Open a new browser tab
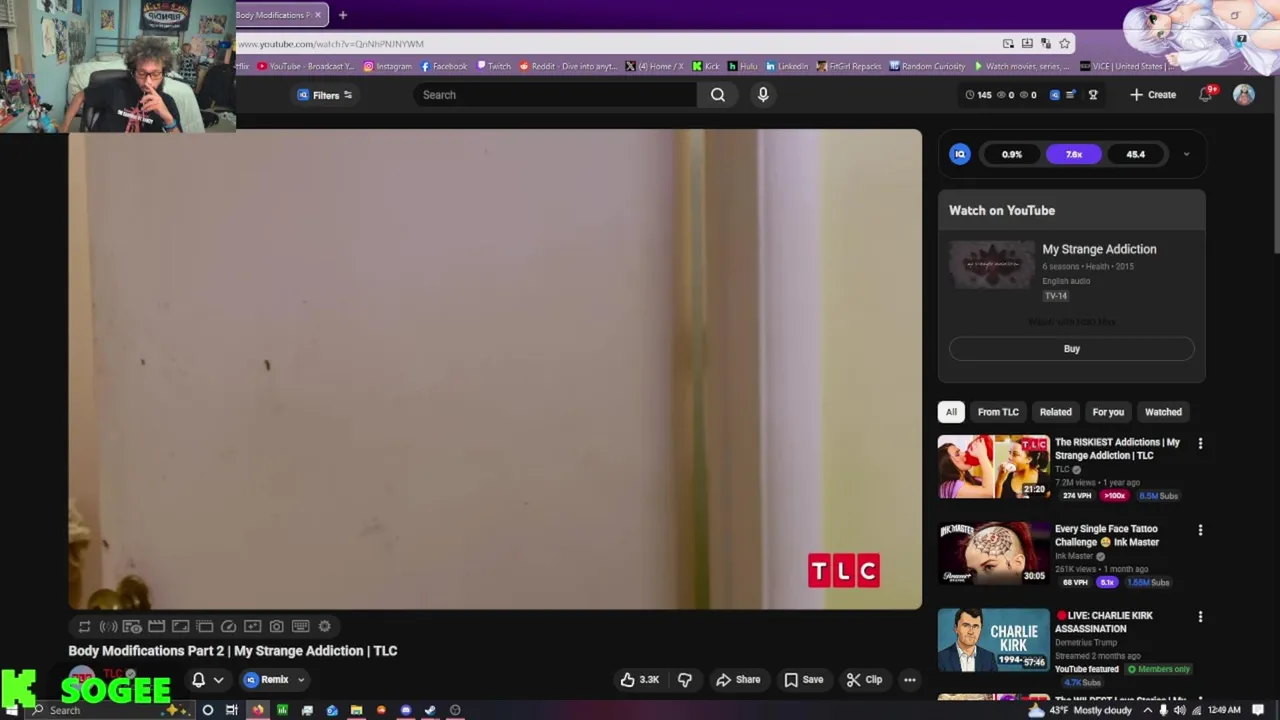The image size is (1280, 720). coord(342,15)
